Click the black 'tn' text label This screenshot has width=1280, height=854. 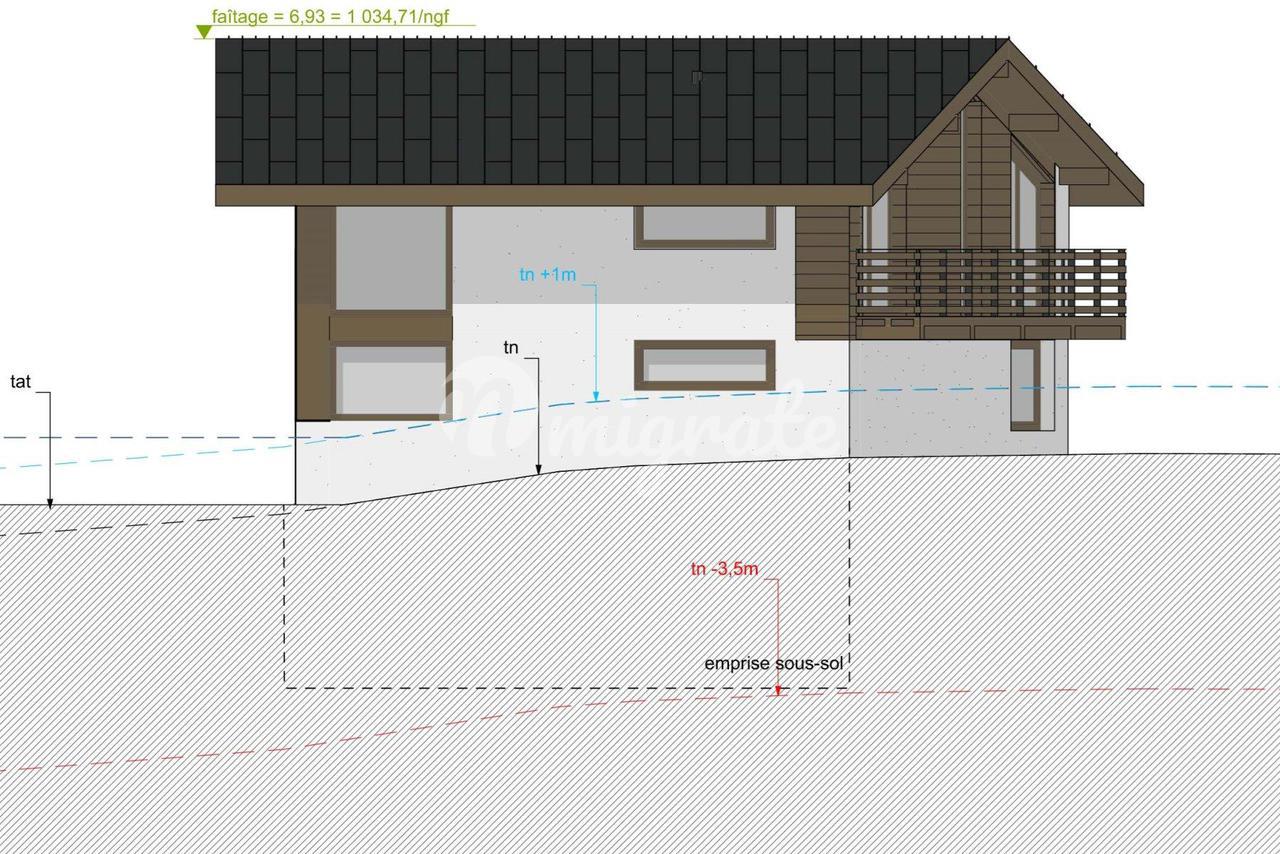tap(511, 347)
